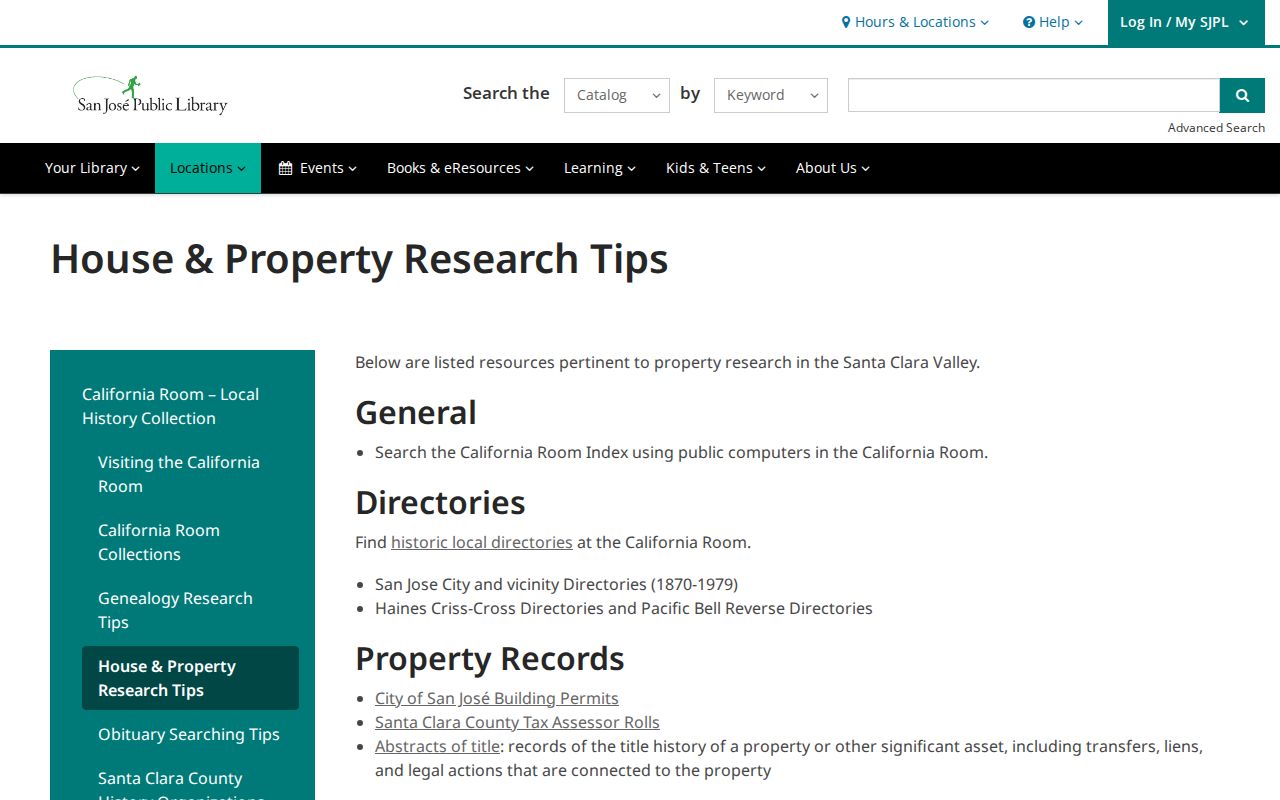Open the Catalog search scope dropdown
This screenshot has height=800, width=1280.
coord(617,95)
